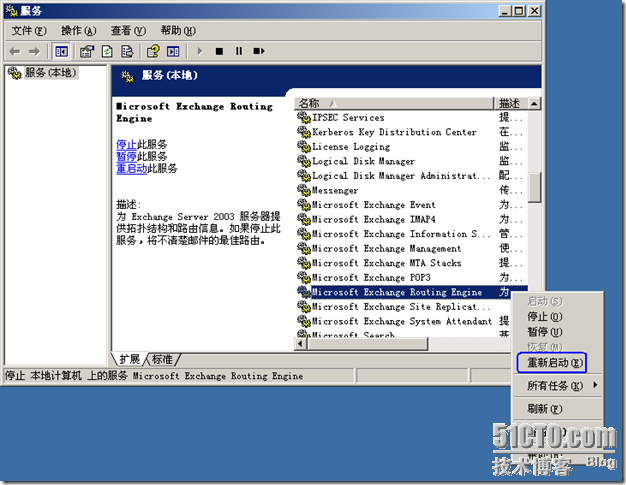
Task: Click vertical scrollbar up arrow
Action: click(534, 103)
